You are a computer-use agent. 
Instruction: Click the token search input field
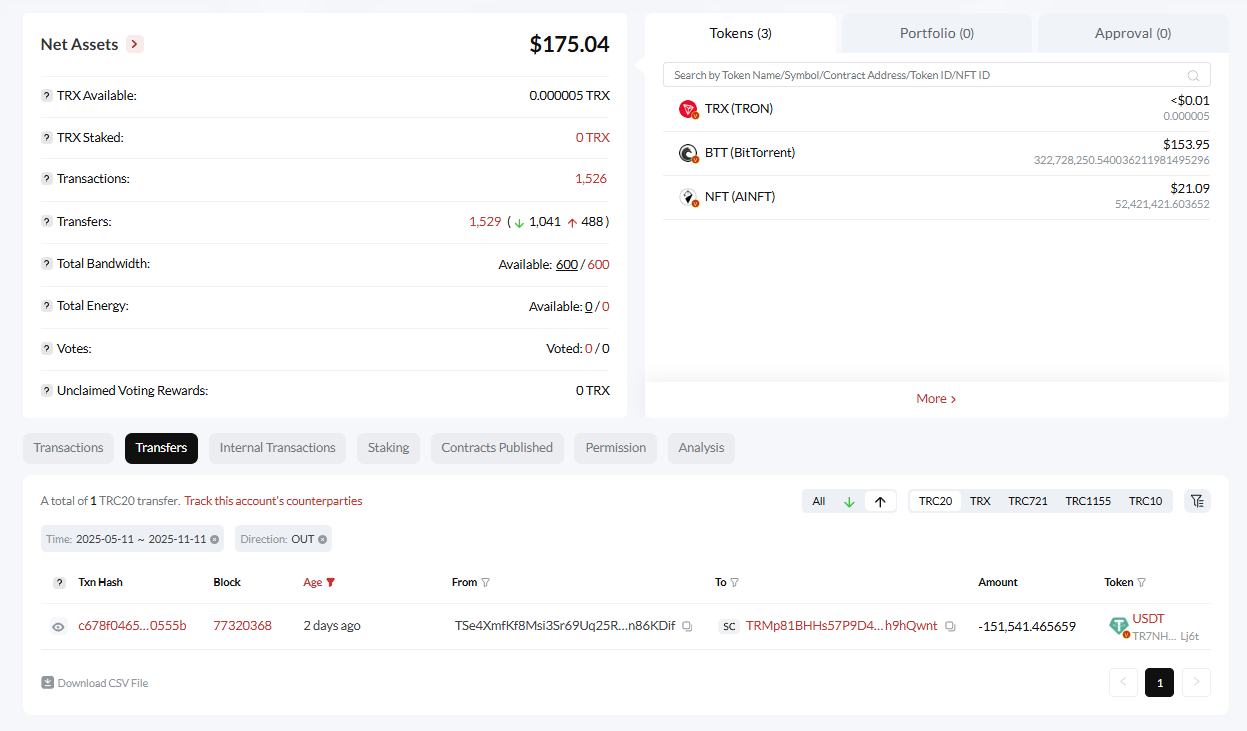tap(920, 75)
